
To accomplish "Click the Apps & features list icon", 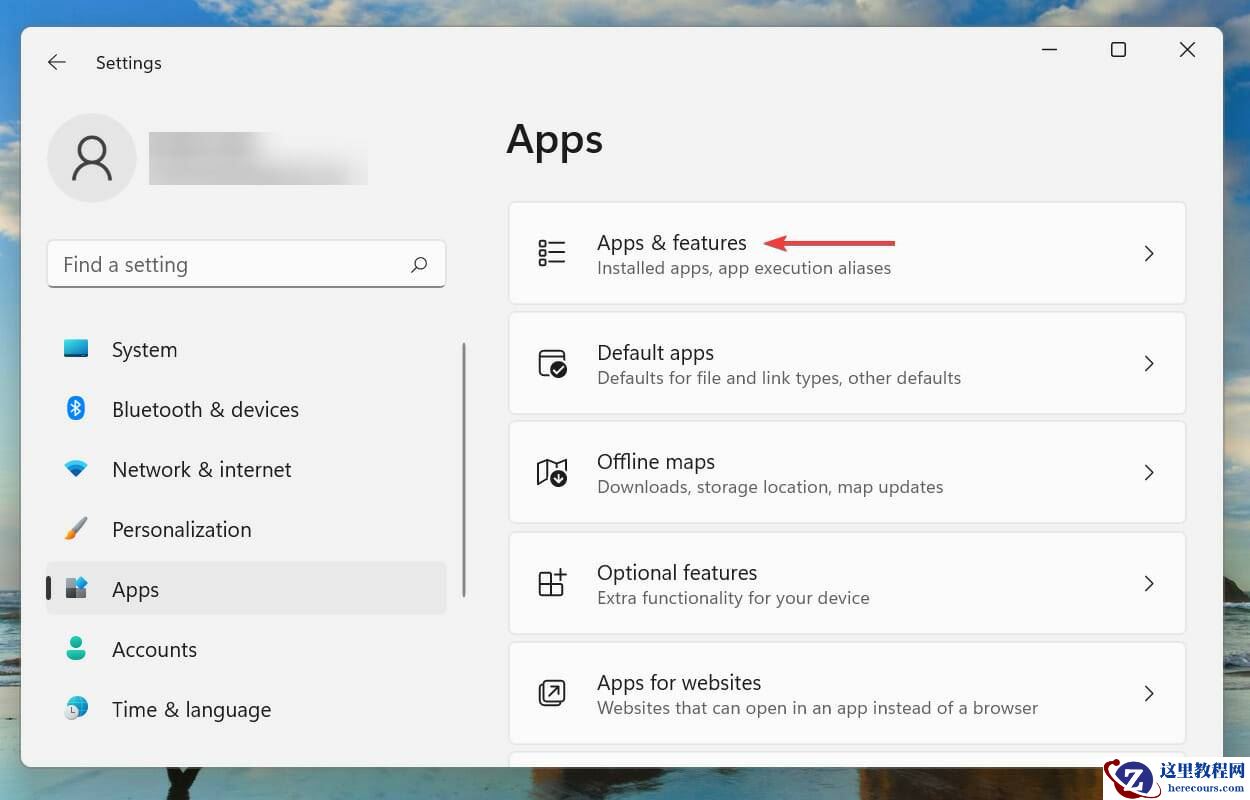I will pyautogui.click(x=552, y=253).
